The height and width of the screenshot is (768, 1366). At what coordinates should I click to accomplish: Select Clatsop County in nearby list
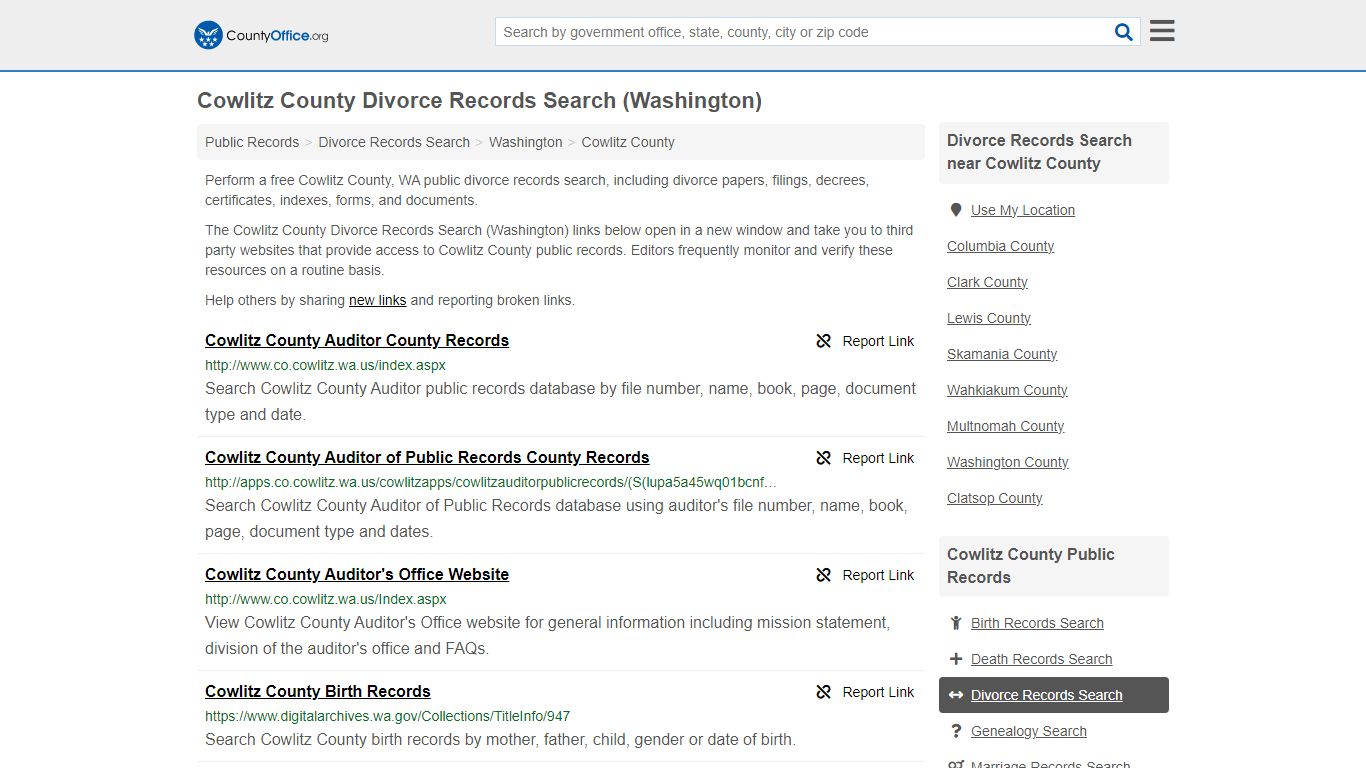click(995, 498)
